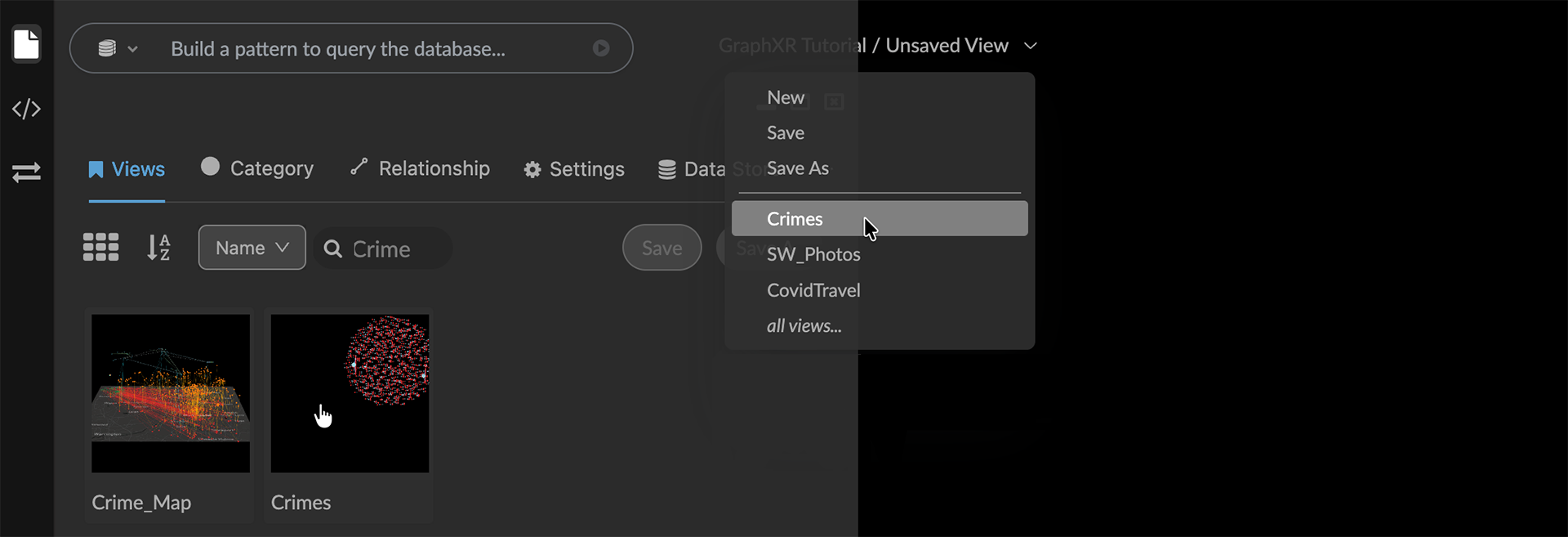The image size is (1568, 537).
Task: Open the code/API panel icon in the sidebar
Action: [26, 108]
